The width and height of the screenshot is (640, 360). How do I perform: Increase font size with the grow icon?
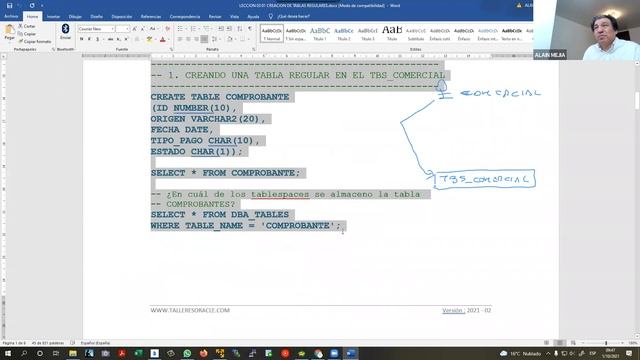click(135, 29)
